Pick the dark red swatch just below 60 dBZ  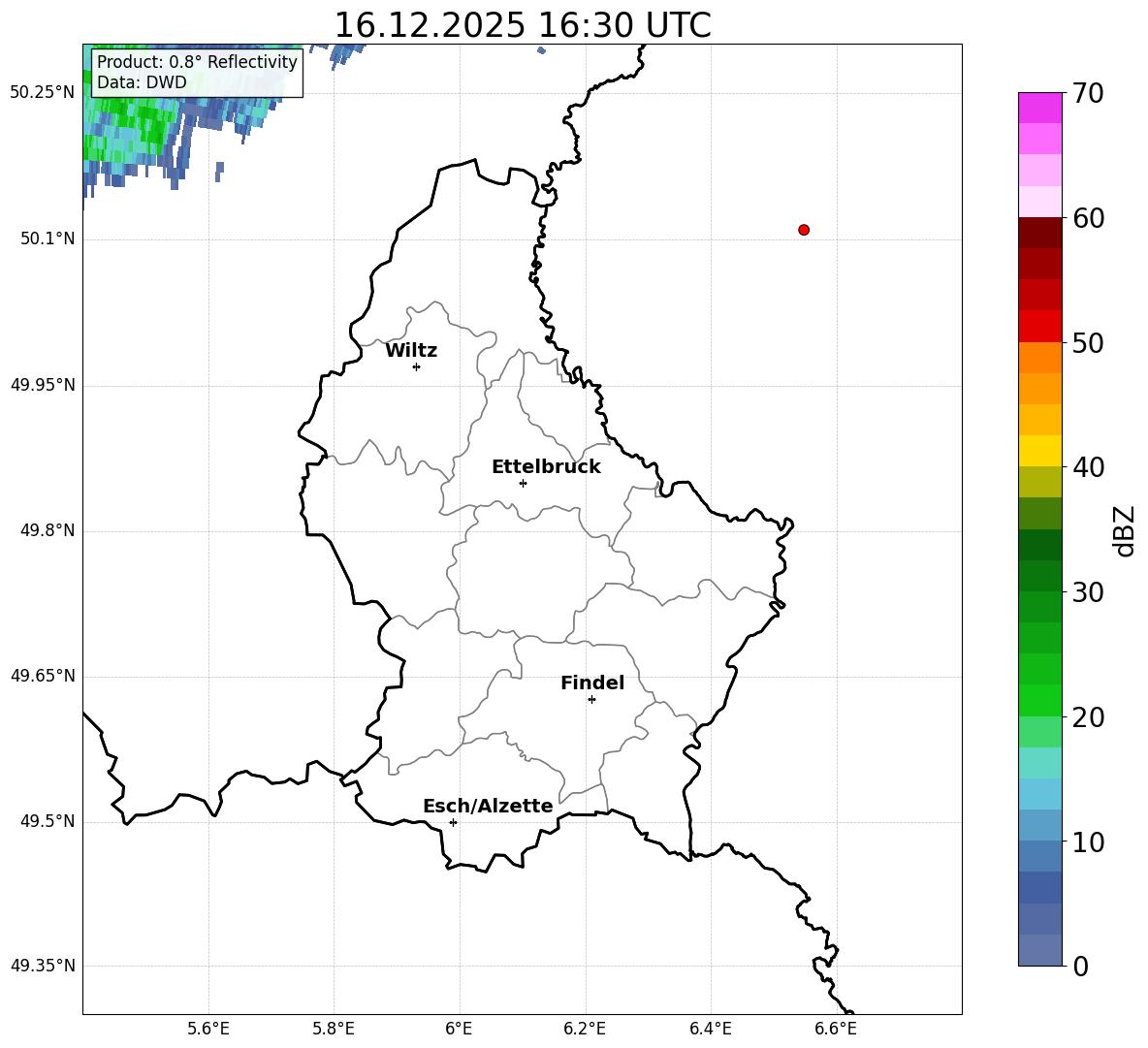click(x=1040, y=233)
